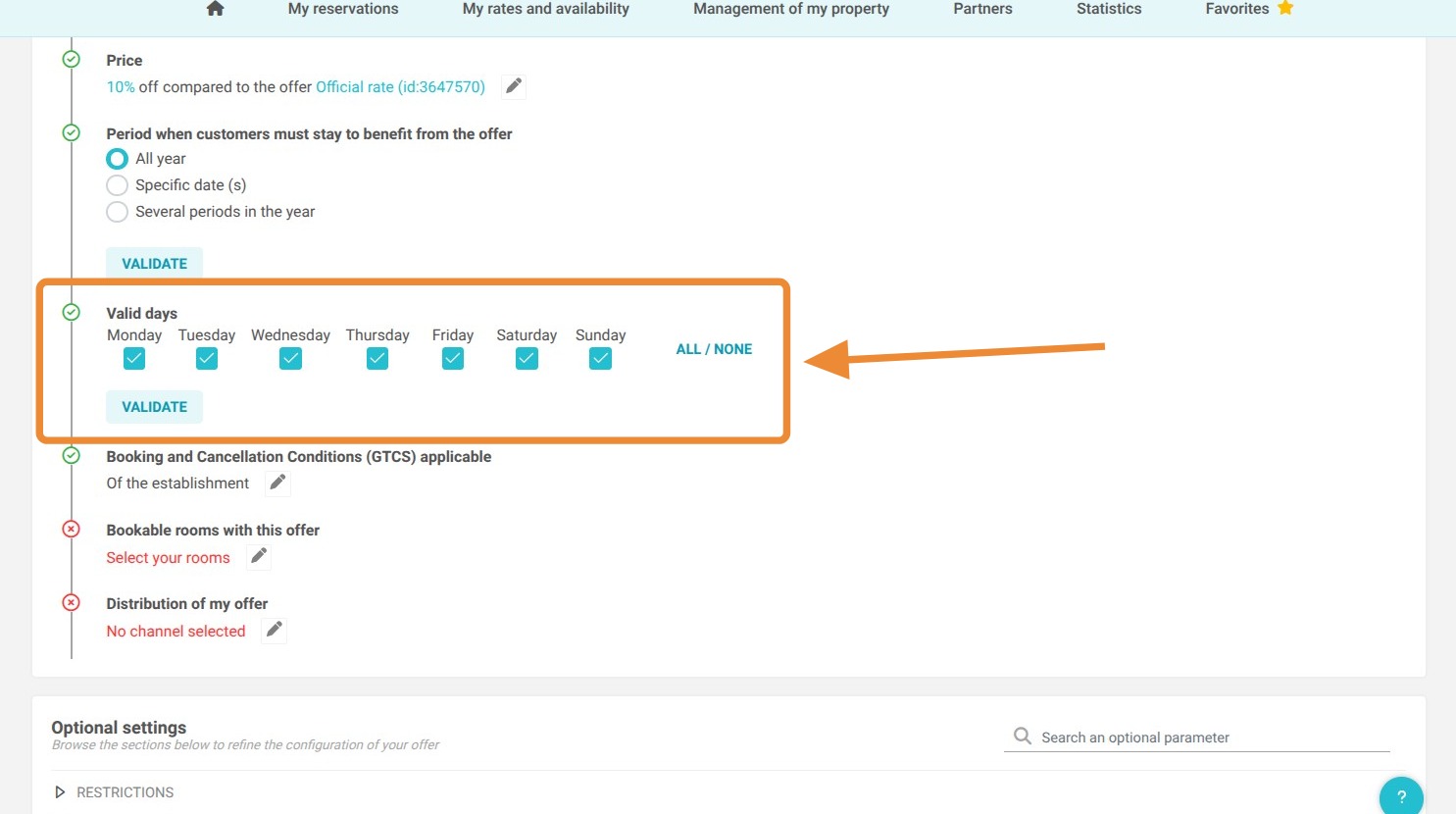The height and width of the screenshot is (814, 1456).
Task: Click the 'Optional settings' heading
Action: point(119,728)
